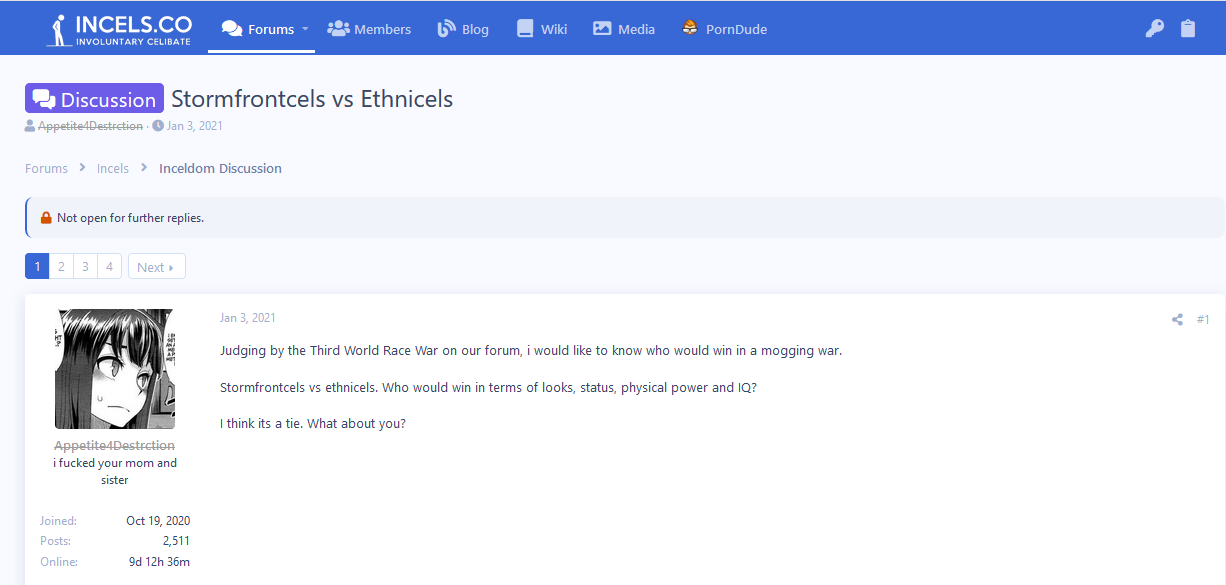This screenshot has width=1226, height=585.
Task: Expand the Forums dropdown arrow
Action: (305, 29)
